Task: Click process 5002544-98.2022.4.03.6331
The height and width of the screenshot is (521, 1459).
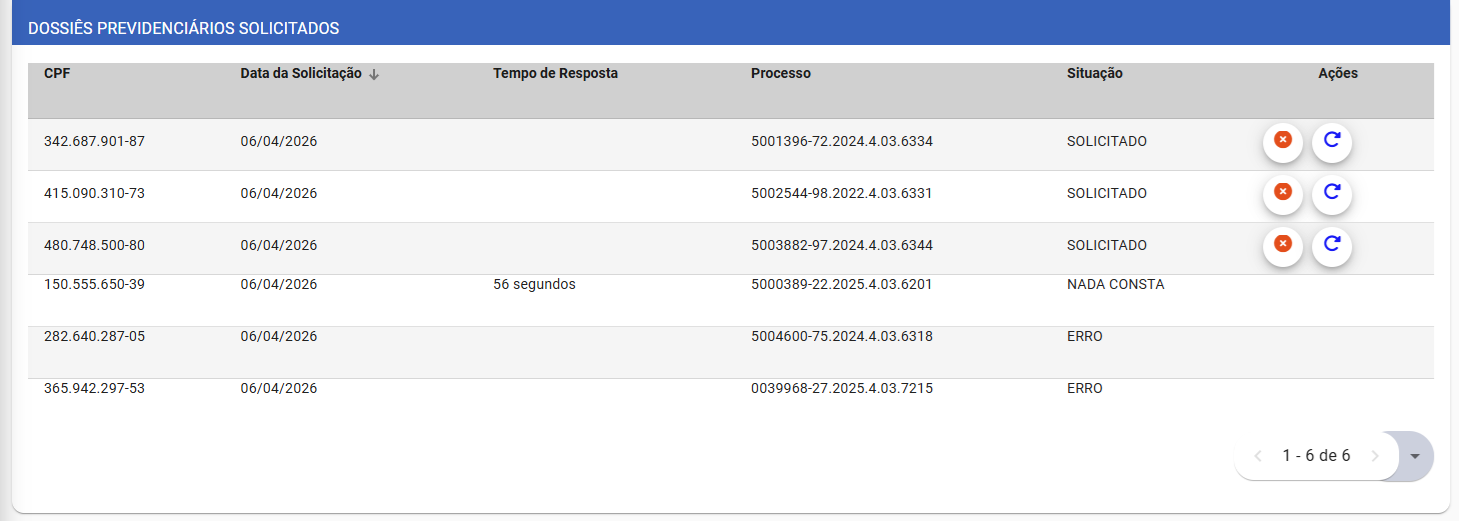Action: 842,193
